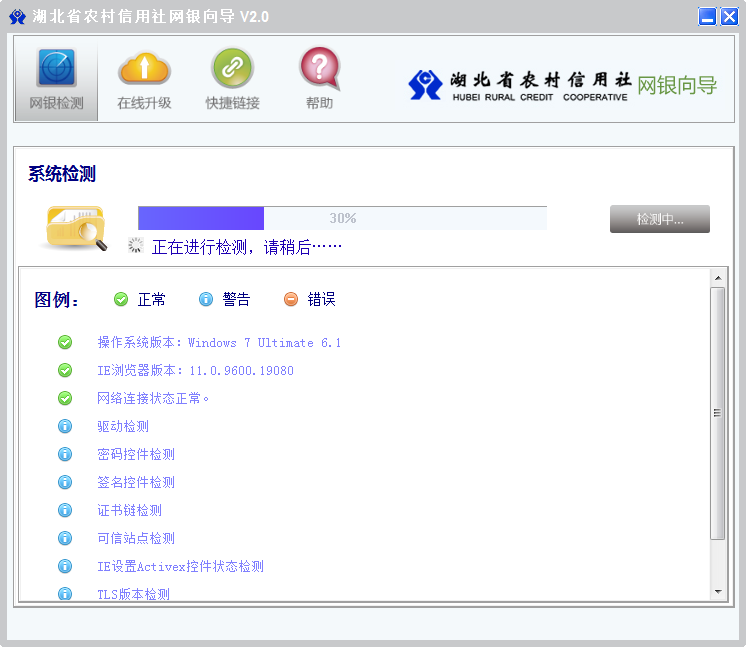Select the 签名控件检测 result line
This screenshot has height=648, width=747.
tap(136, 482)
